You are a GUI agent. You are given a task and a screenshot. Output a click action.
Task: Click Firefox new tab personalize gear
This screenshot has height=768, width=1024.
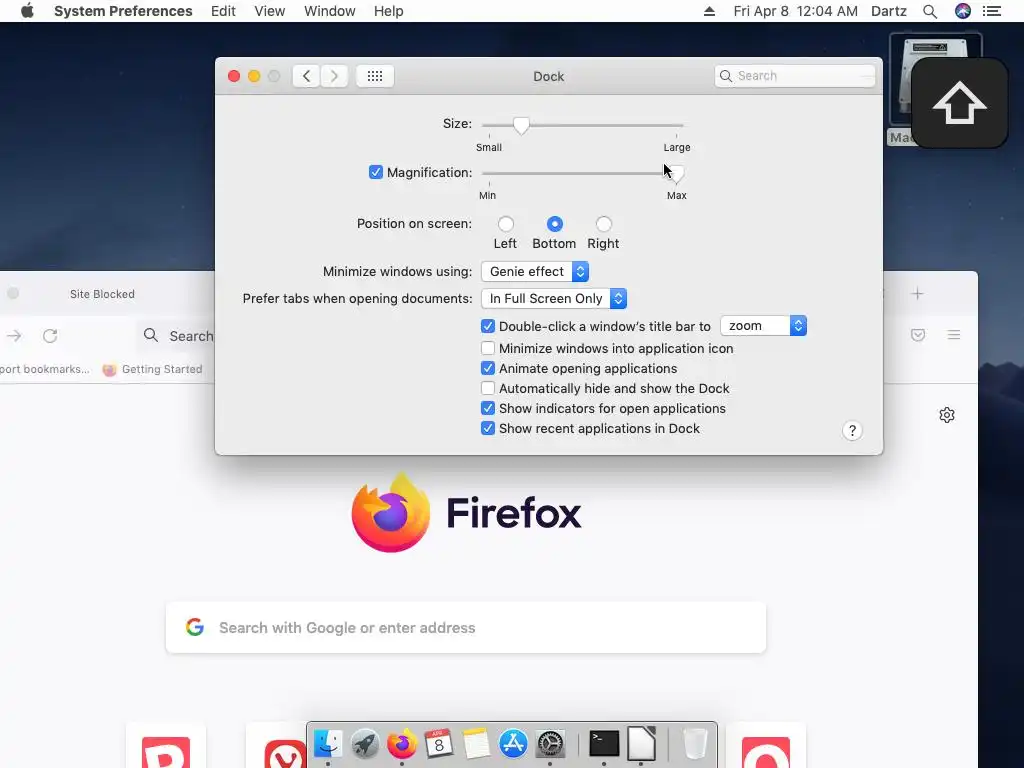point(947,415)
